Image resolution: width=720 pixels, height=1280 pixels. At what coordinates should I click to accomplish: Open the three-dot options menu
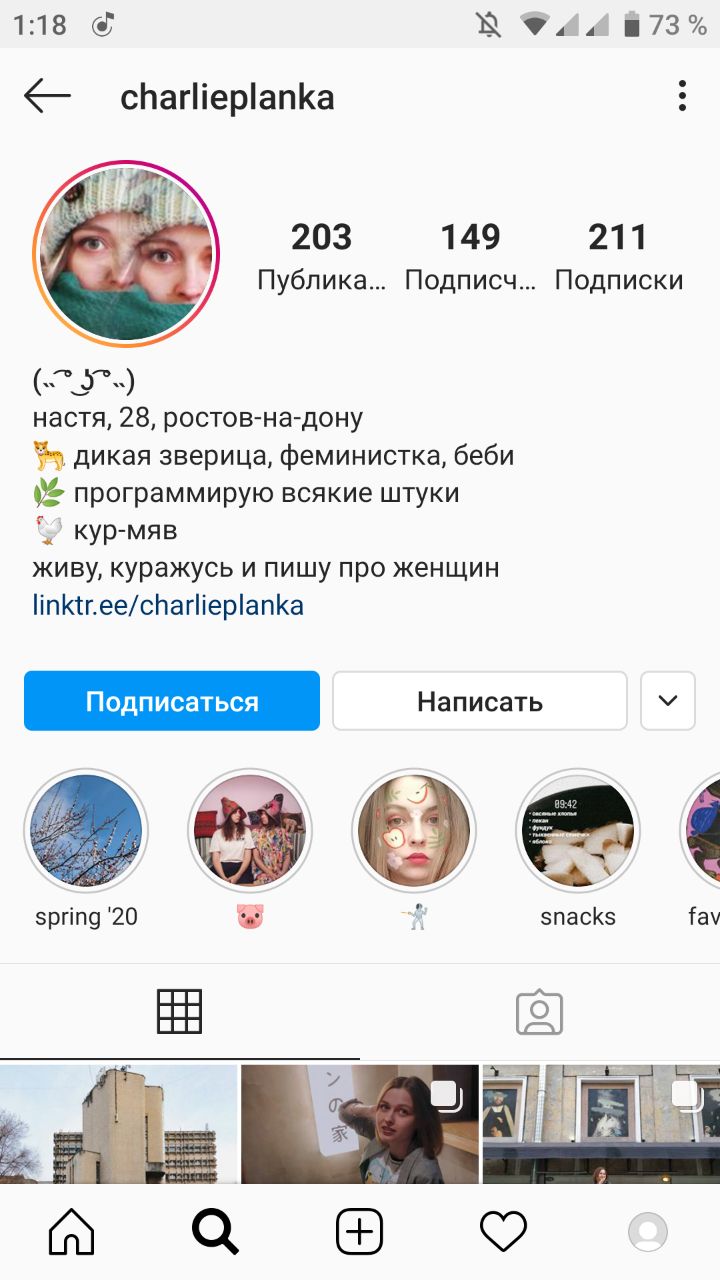pos(682,97)
